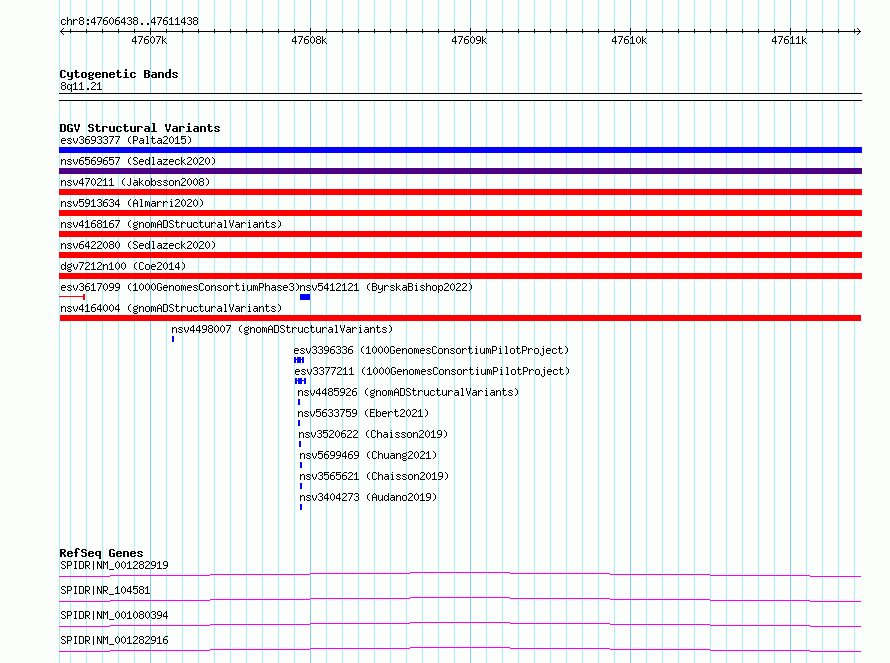
Task: Open dgv7212n100 (Coe2014) variant label
Action: coord(123,266)
